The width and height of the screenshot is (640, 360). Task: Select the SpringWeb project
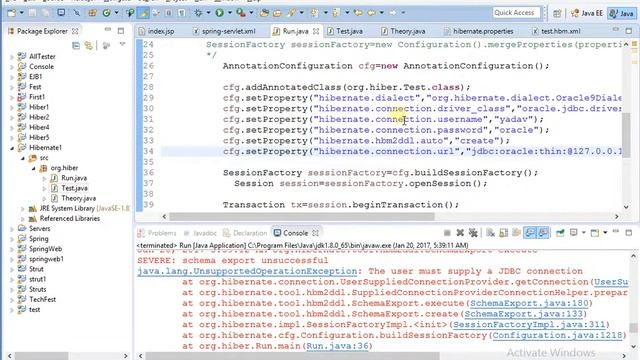(x=45, y=249)
